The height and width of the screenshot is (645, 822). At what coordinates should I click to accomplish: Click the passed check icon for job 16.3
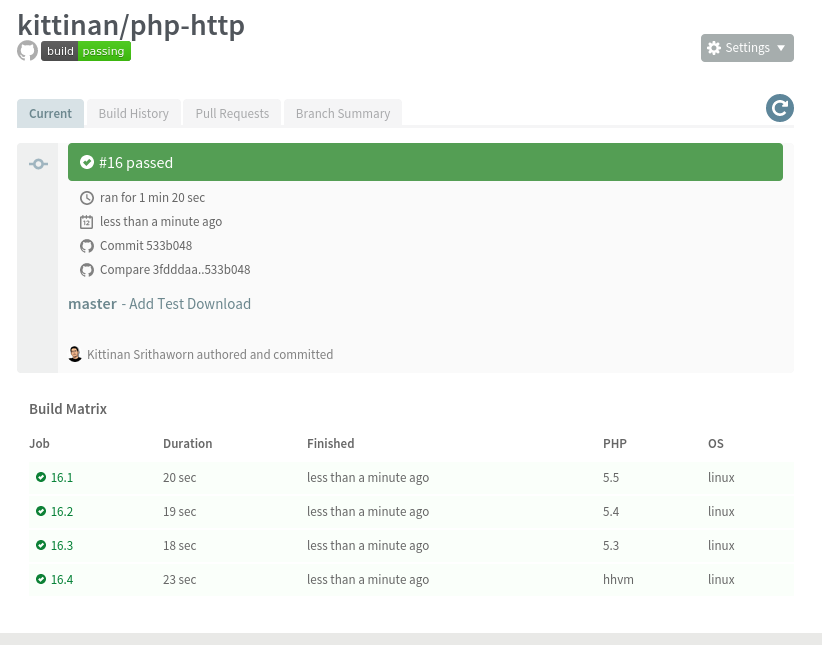coord(41,545)
